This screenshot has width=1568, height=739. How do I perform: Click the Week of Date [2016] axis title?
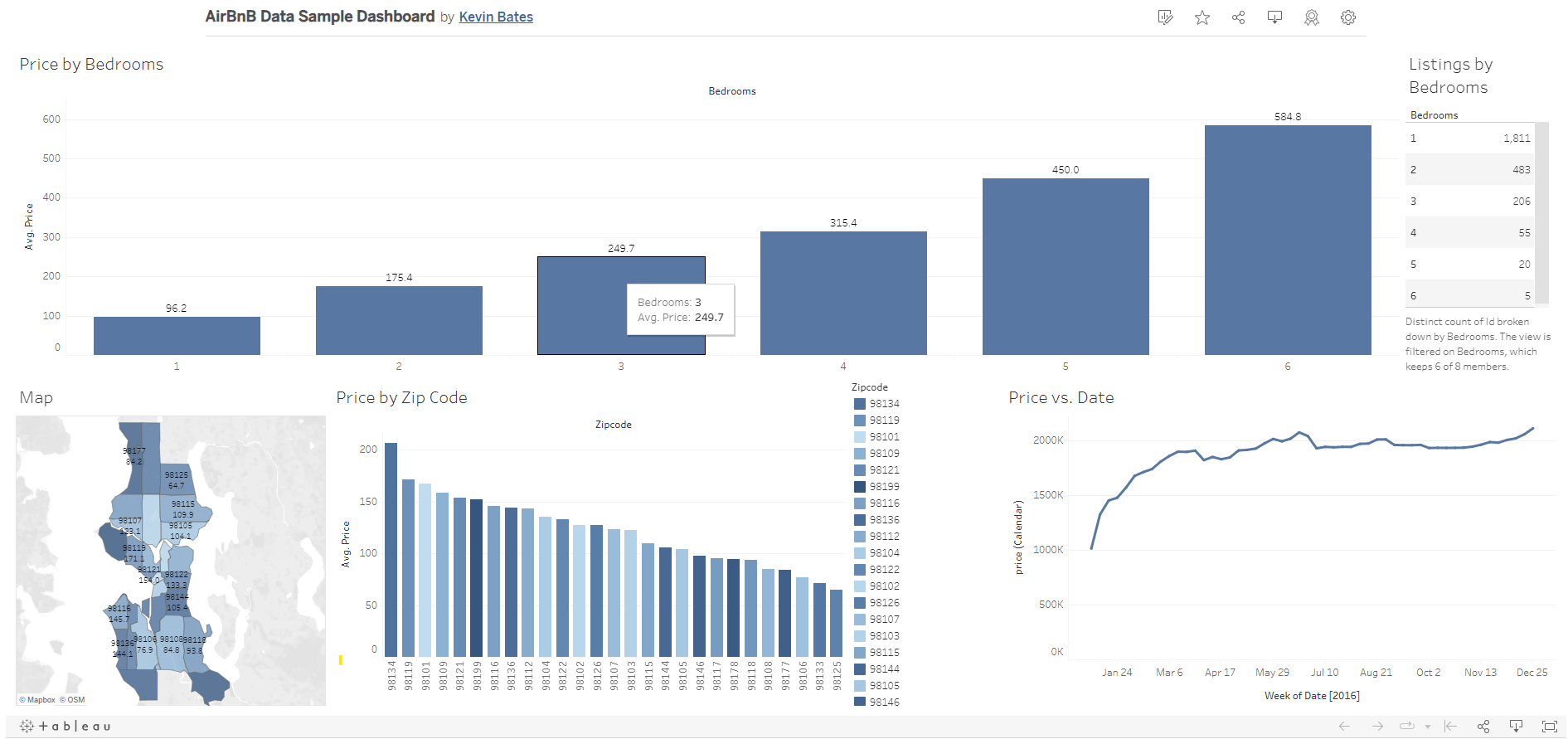1312,696
